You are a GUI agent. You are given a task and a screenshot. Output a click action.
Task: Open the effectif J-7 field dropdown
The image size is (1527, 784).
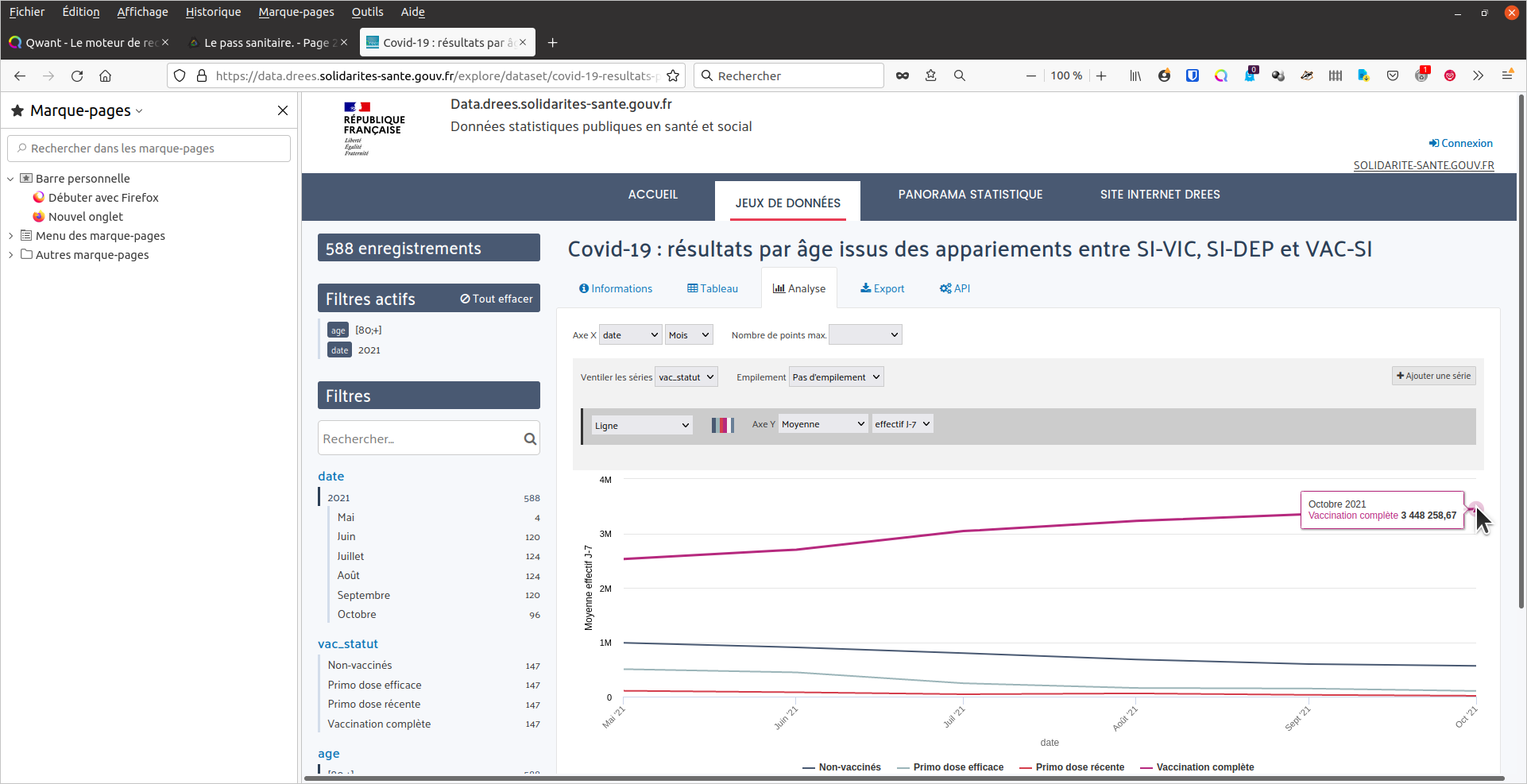(903, 424)
